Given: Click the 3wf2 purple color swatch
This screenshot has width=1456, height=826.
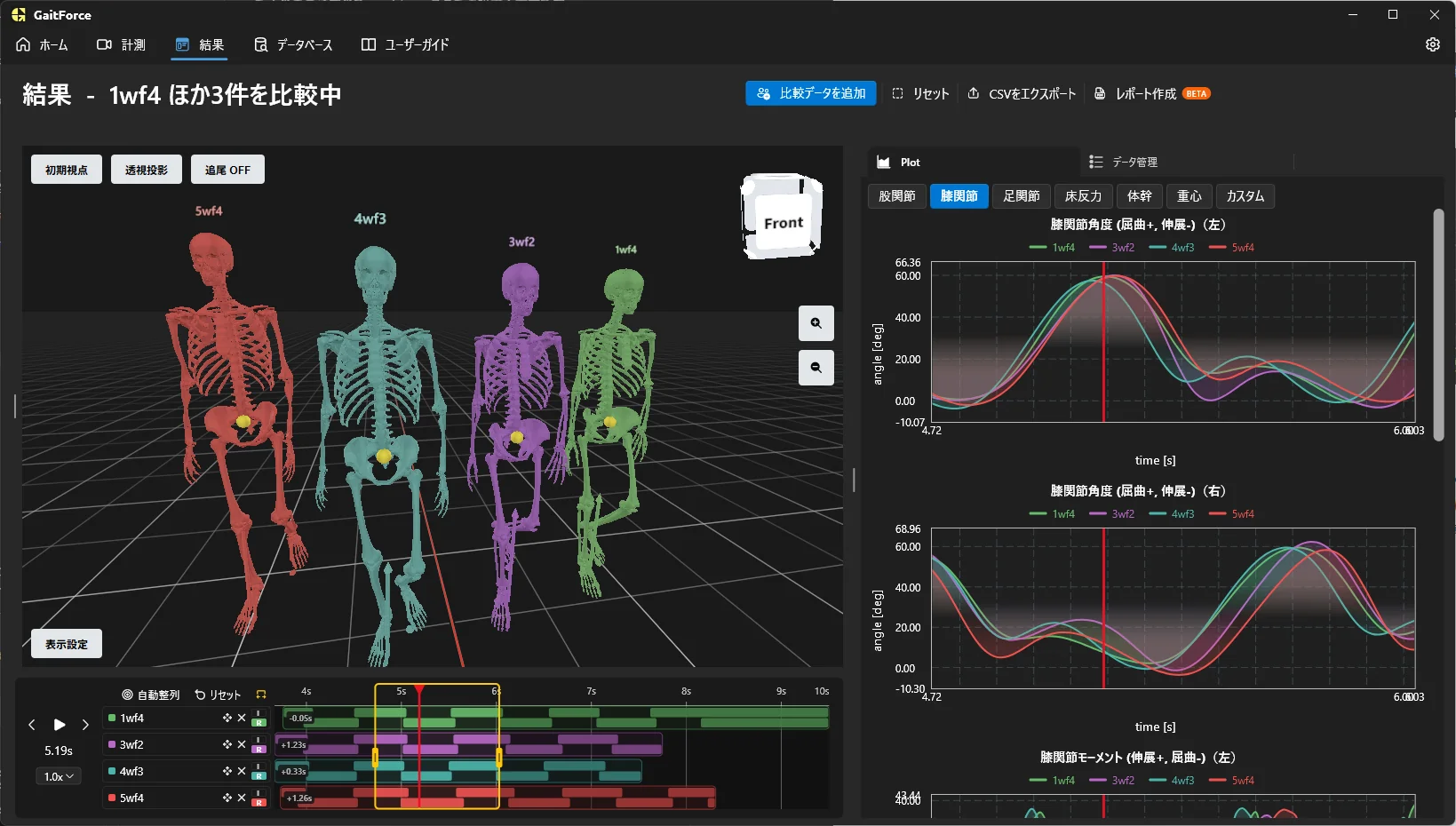Looking at the screenshot, I should 112,744.
